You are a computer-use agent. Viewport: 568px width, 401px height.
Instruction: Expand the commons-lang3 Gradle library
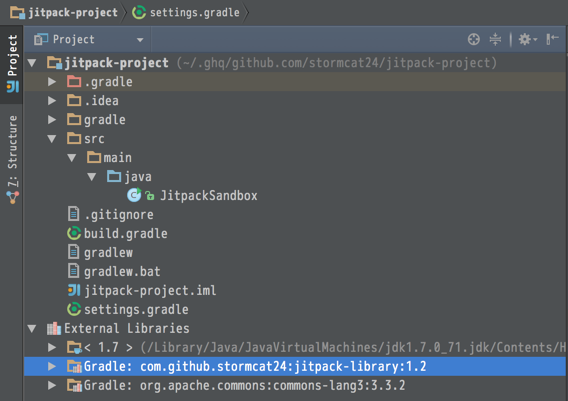tap(52, 385)
